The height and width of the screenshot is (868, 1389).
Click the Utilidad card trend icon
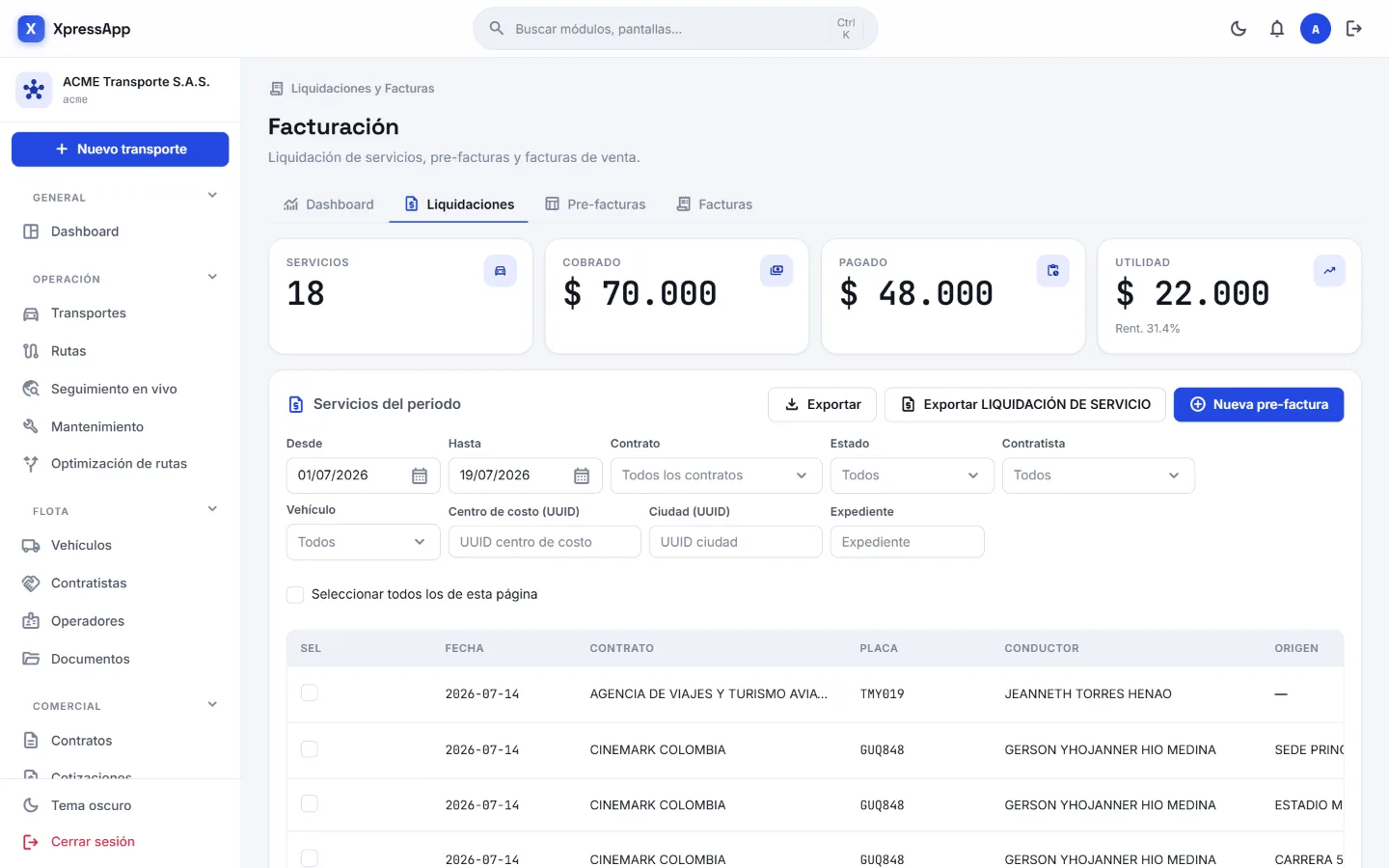tap(1329, 271)
